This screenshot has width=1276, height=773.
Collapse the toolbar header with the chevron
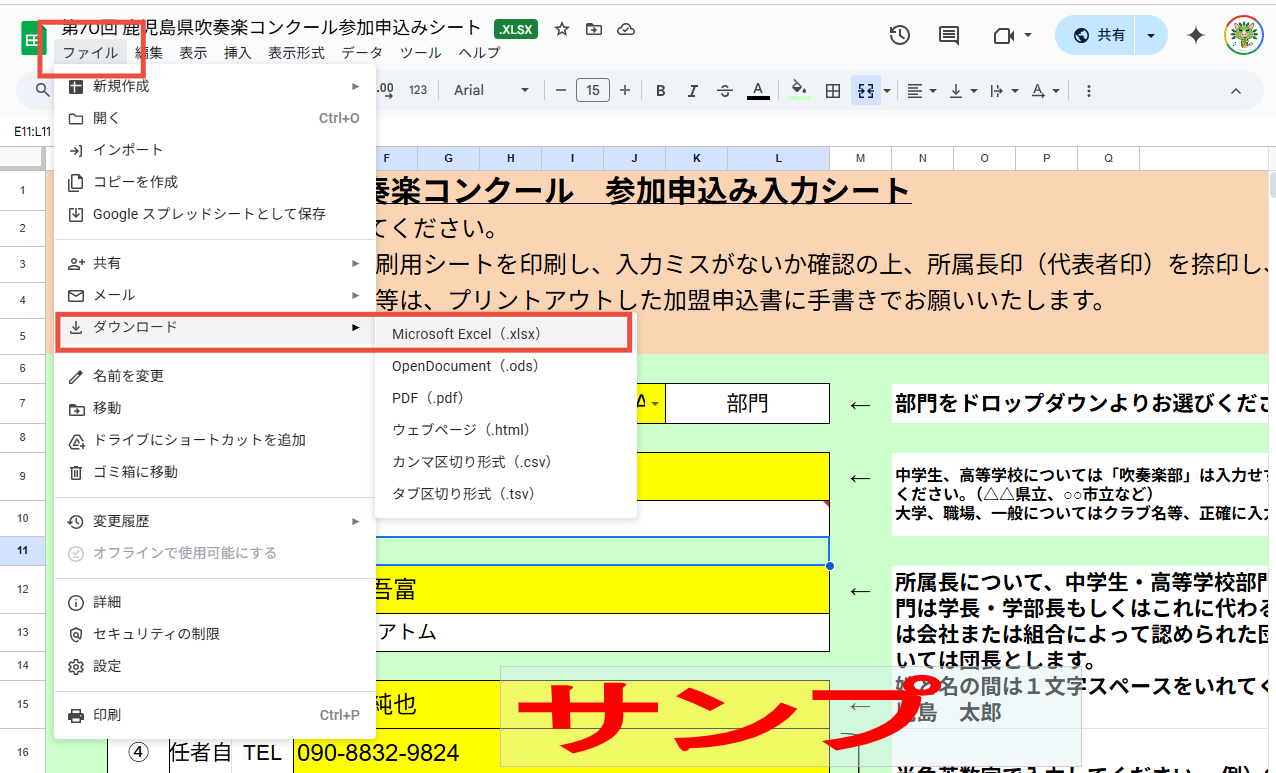[x=1235, y=91]
